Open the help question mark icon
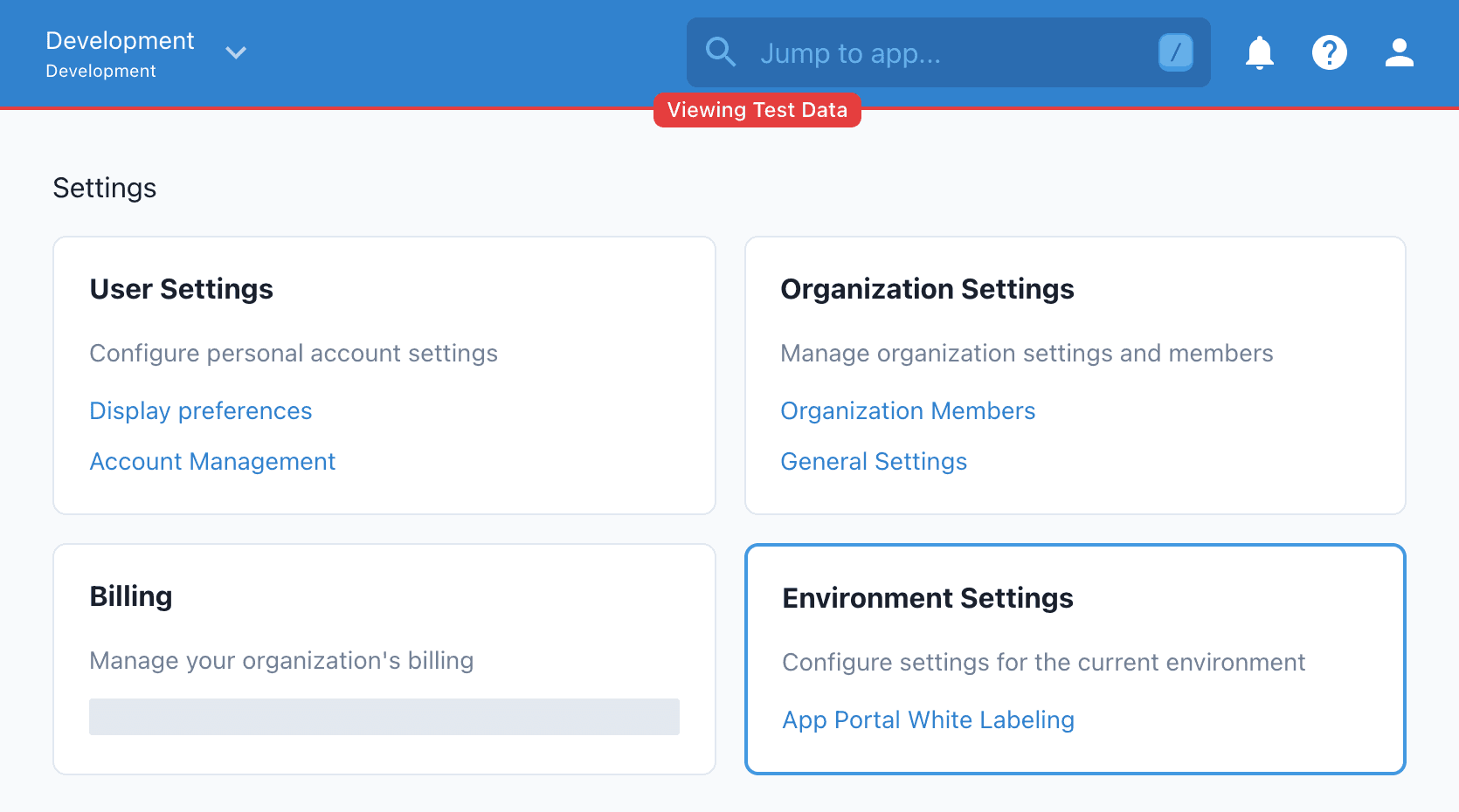 tap(1329, 52)
